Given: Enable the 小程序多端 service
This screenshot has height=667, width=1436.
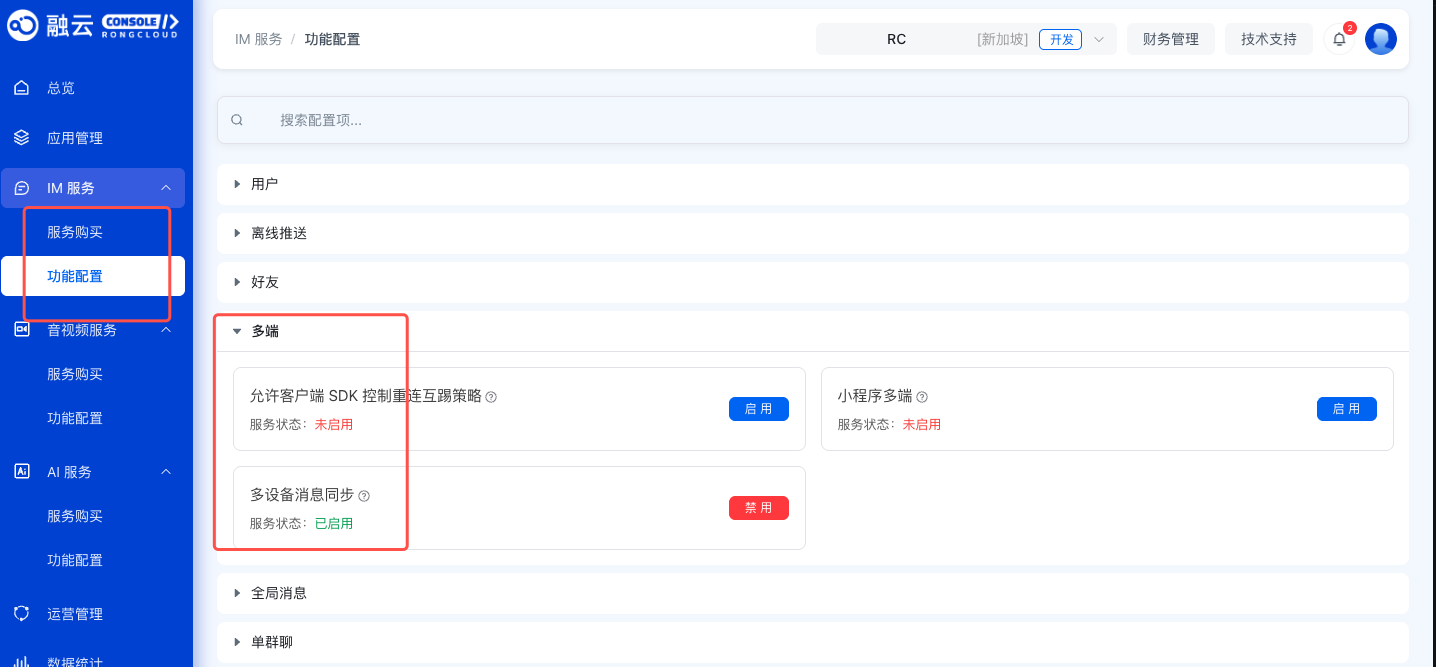Looking at the screenshot, I should (1346, 409).
